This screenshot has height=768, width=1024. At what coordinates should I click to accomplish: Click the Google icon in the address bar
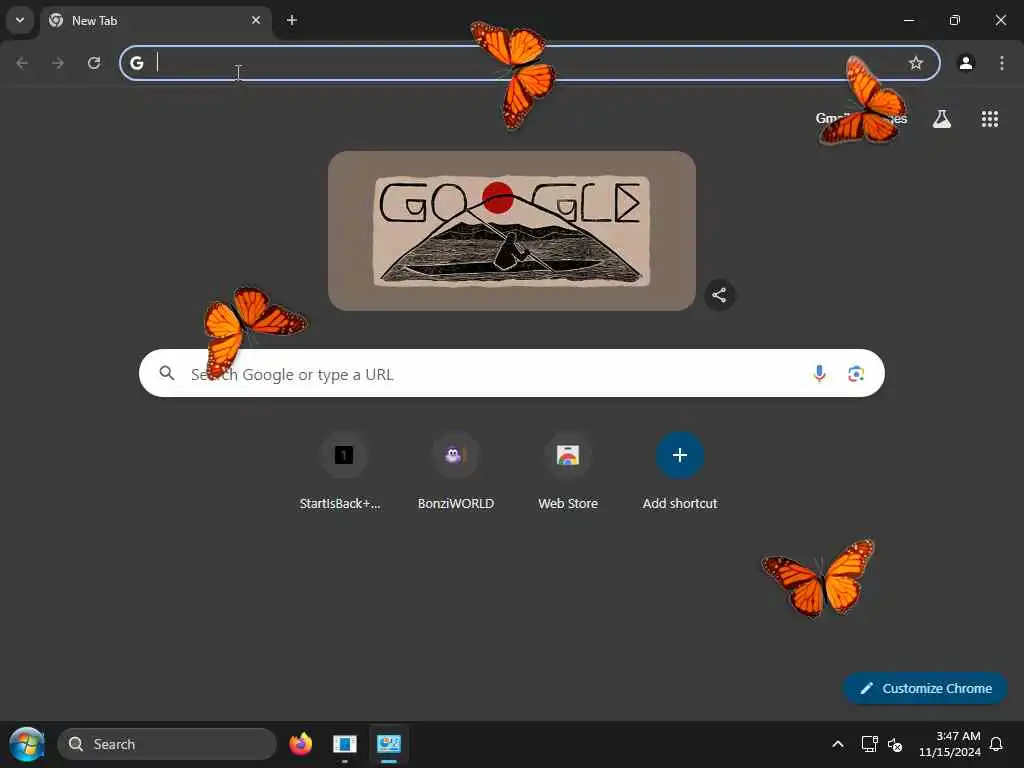[x=136, y=63]
